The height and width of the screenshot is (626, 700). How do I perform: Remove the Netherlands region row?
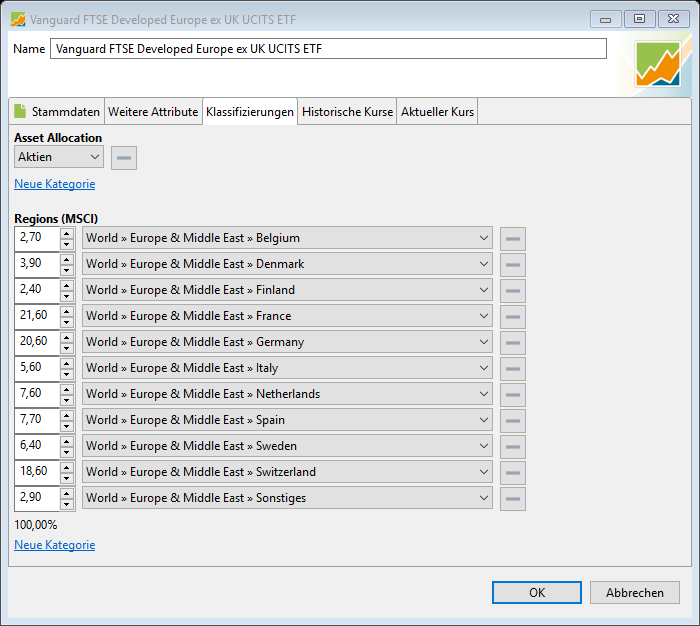point(512,394)
